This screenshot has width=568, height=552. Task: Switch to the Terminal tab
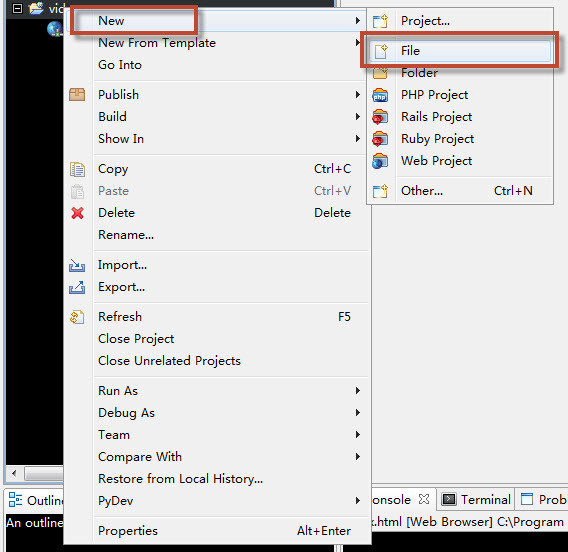point(476,500)
